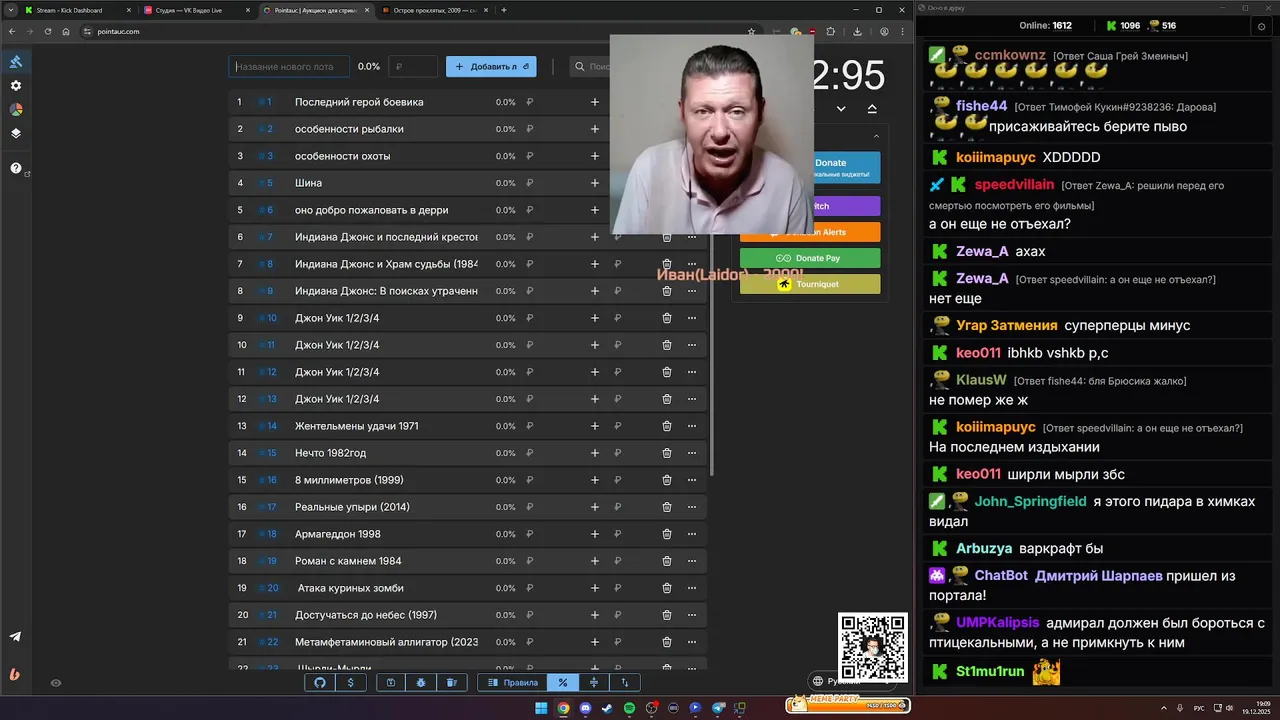Open chat settings gear in Kick chat window
Viewport: 1280px width, 720px height.
pos(1261,26)
